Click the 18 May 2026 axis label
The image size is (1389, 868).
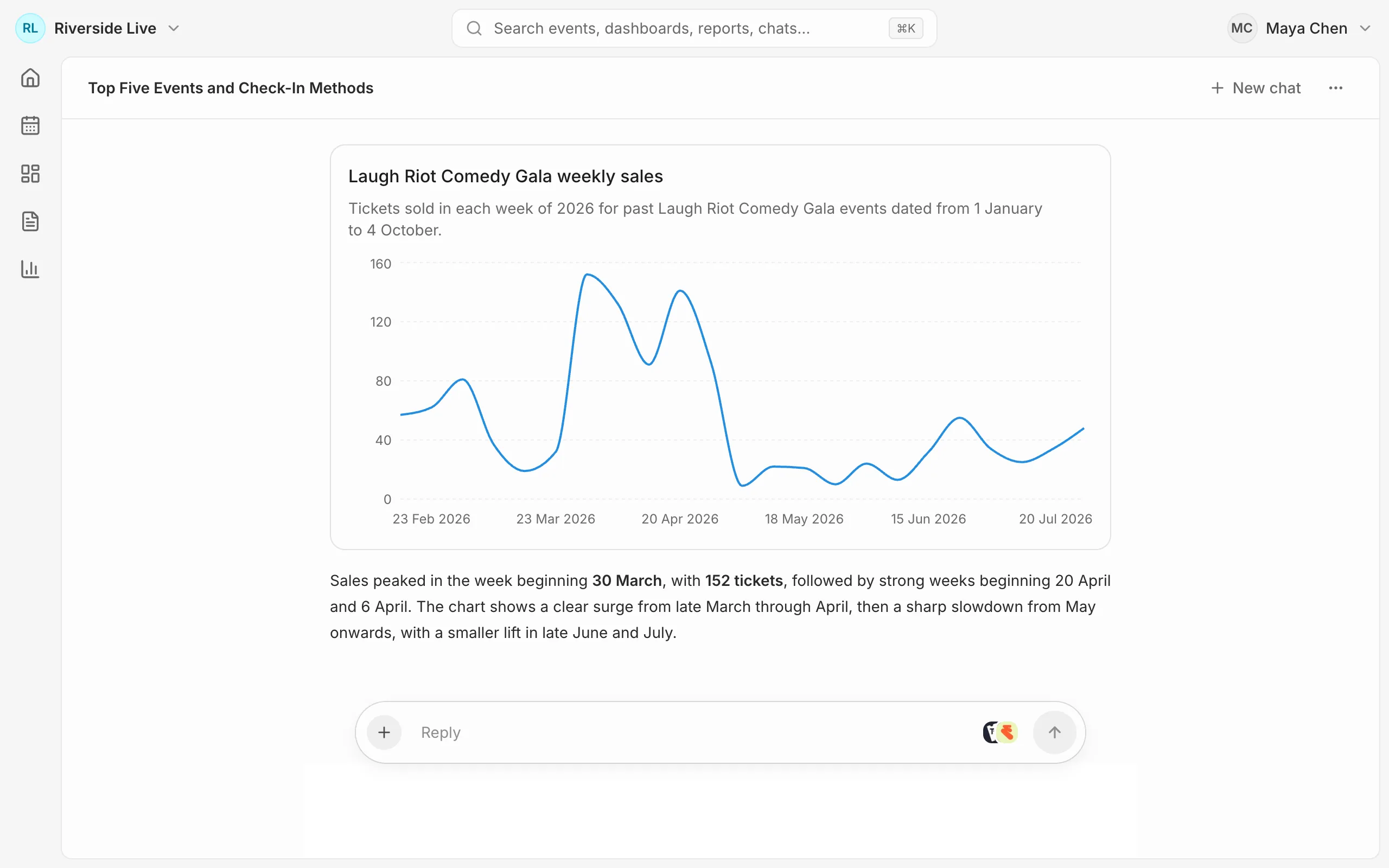804,519
